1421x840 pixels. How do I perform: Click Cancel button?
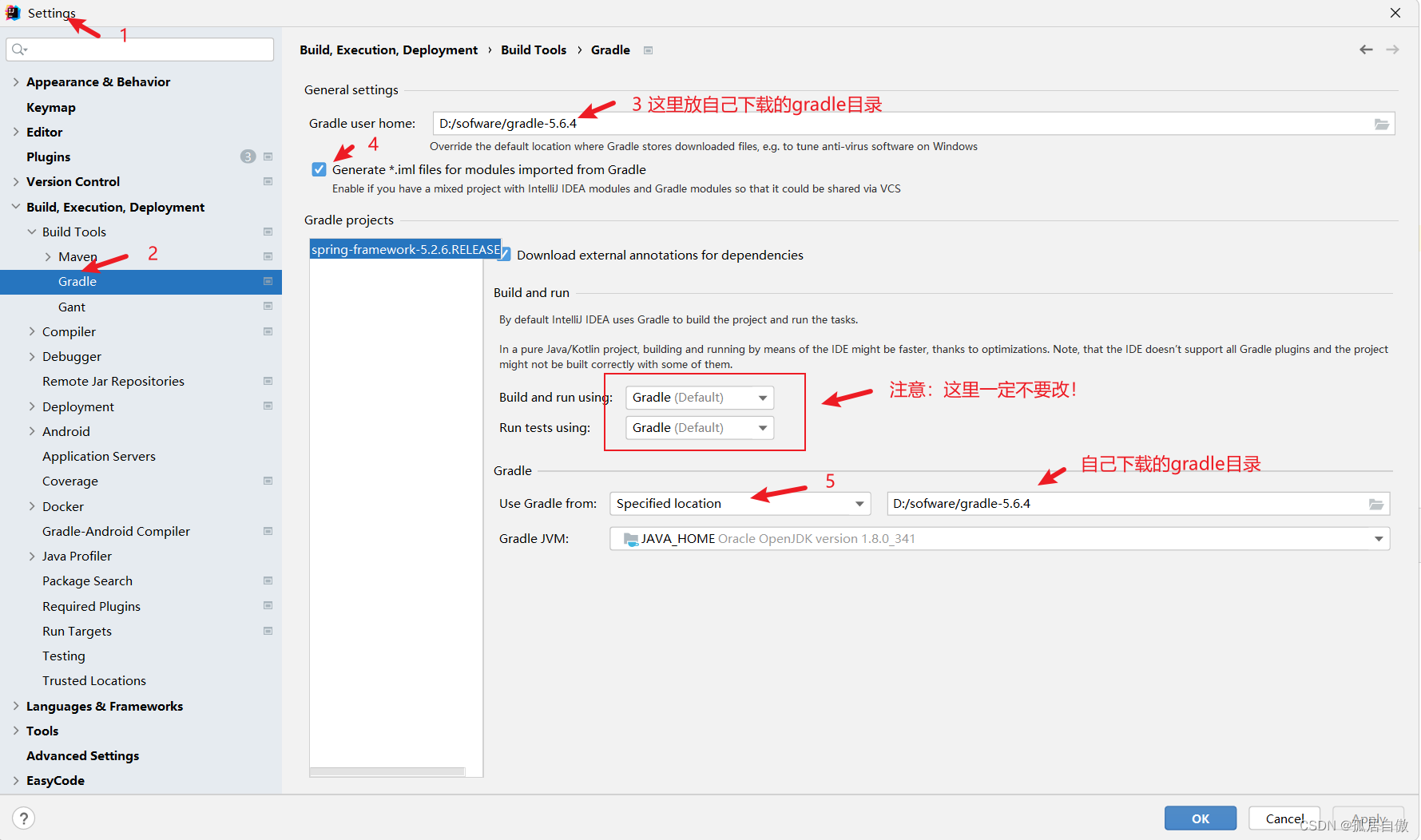(1284, 818)
